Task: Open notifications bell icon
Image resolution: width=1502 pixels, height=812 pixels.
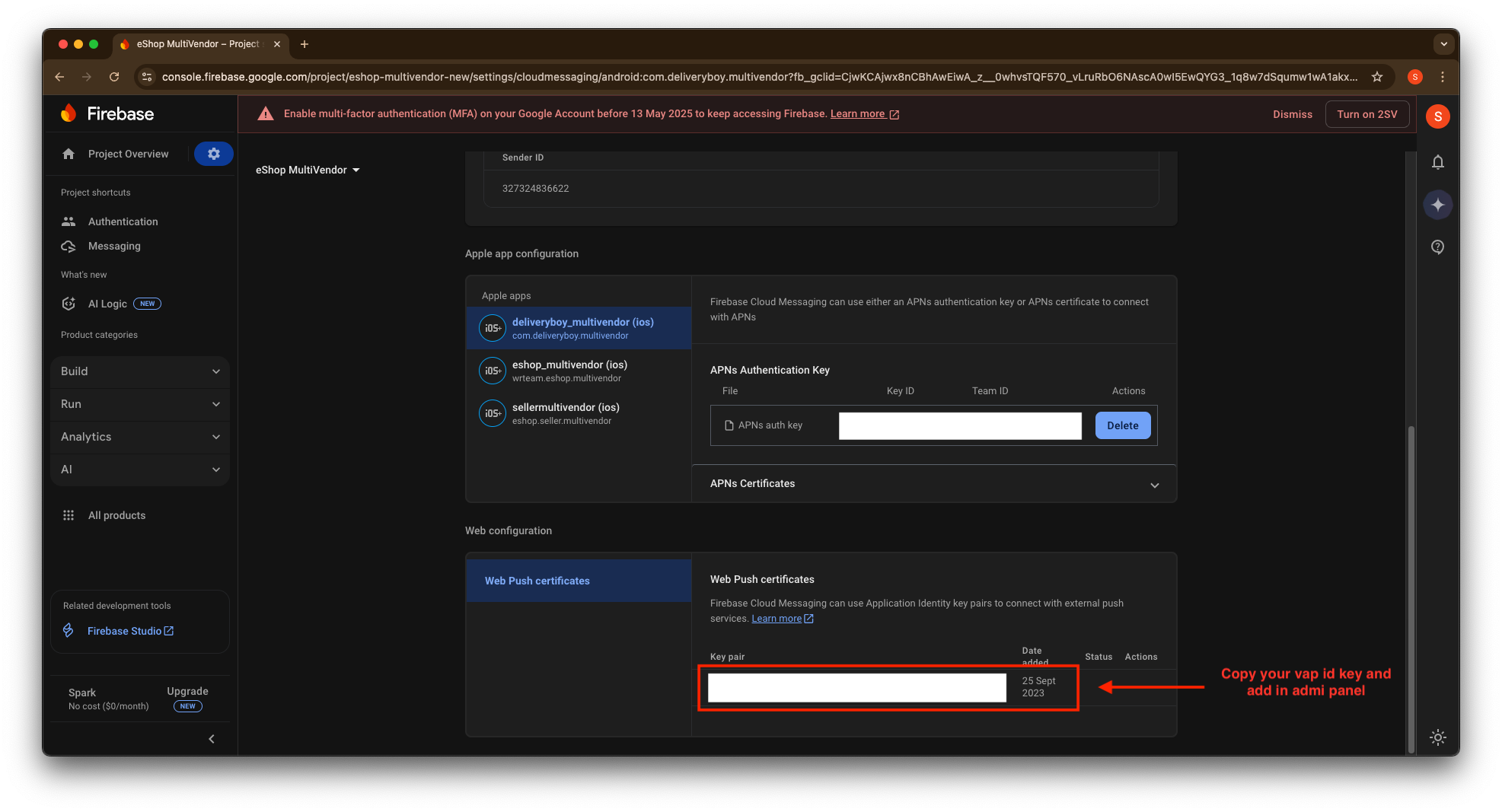Action: point(1437,162)
